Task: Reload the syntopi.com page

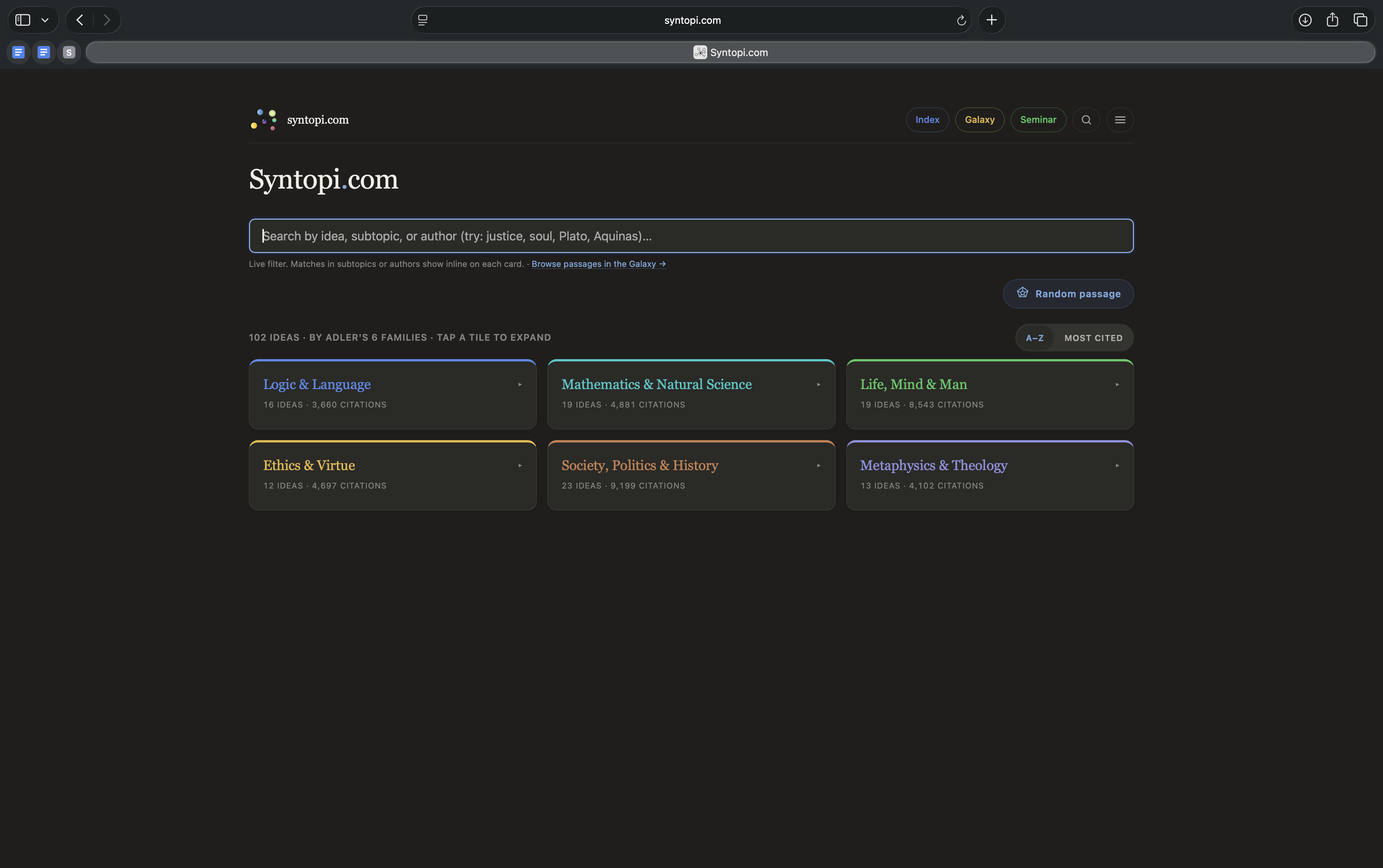Action: click(961, 21)
